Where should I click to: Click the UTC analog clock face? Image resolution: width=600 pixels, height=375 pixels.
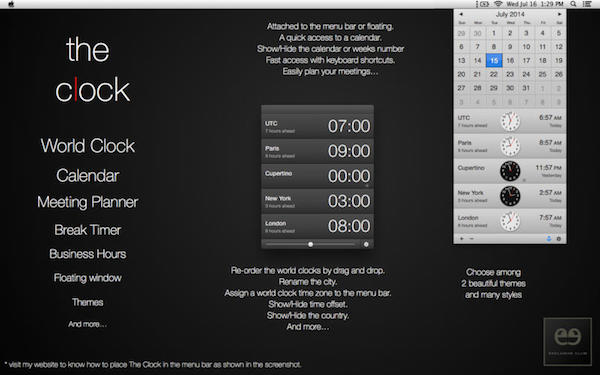(510, 121)
